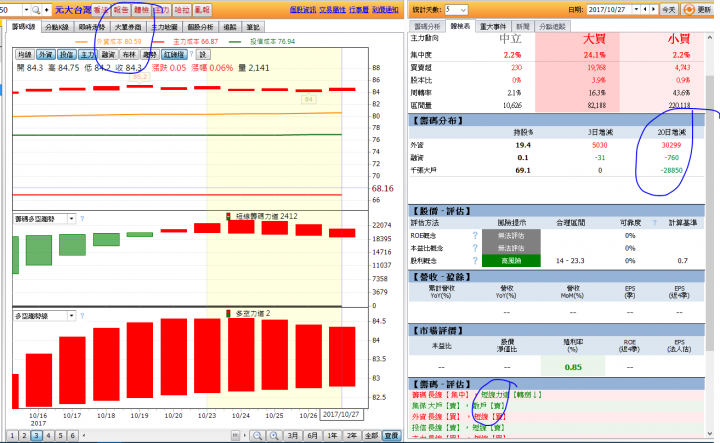
Task: Go to previous date with left arrow
Action: [x=646, y=10]
